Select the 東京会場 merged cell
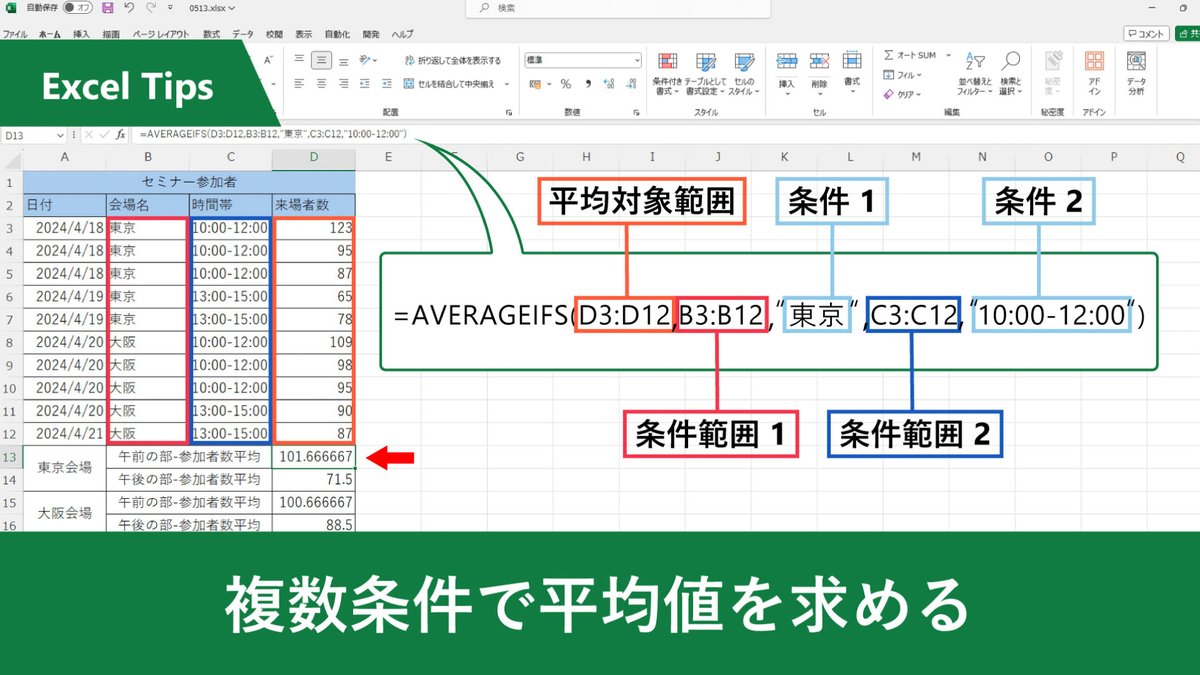Screen dimensions: 1200x675 pyautogui.click(x=65, y=468)
